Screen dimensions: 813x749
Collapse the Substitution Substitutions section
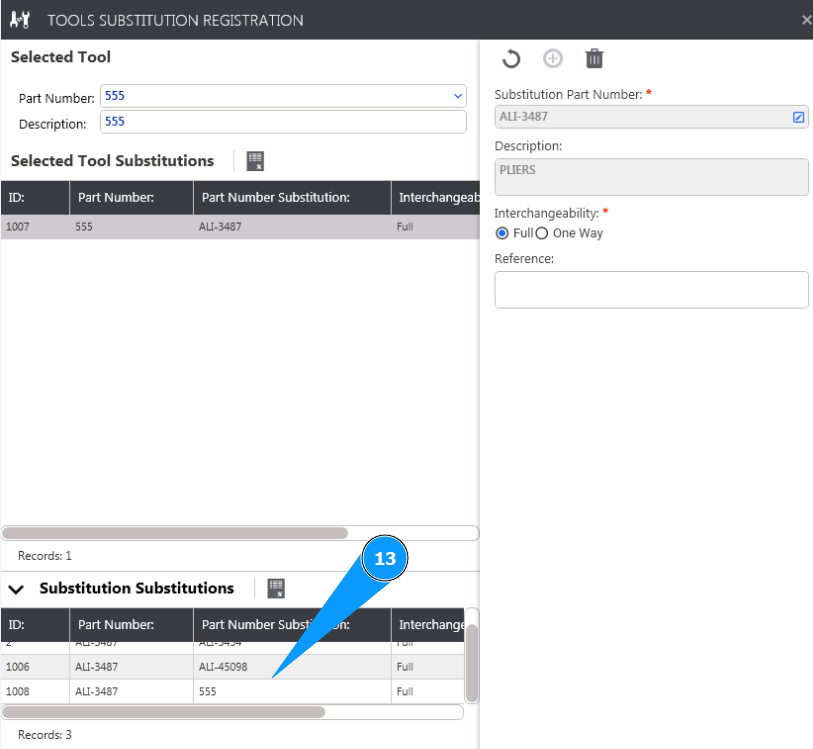tap(16, 589)
